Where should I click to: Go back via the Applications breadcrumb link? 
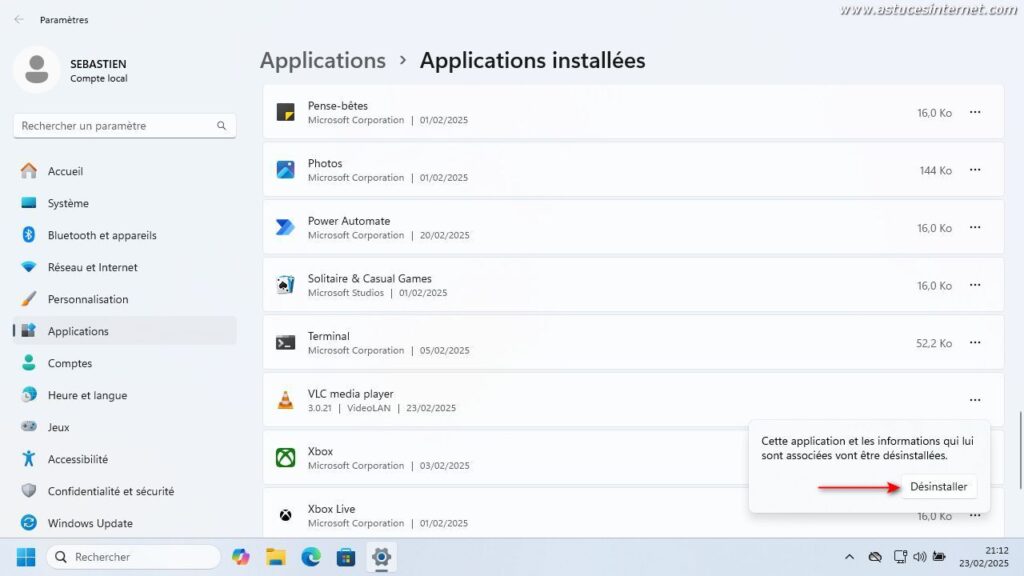[x=322, y=60]
